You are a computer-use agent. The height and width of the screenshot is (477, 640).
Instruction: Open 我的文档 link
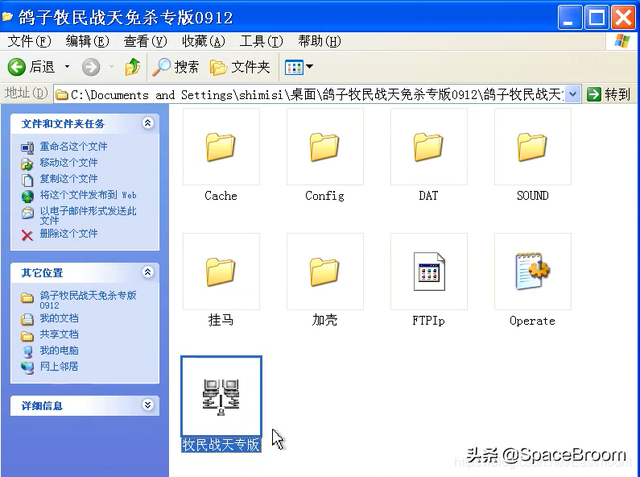(x=59, y=318)
